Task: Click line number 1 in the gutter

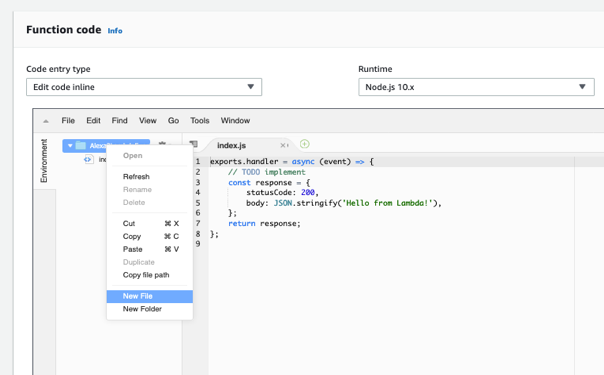Action: [x=198, y=161]
